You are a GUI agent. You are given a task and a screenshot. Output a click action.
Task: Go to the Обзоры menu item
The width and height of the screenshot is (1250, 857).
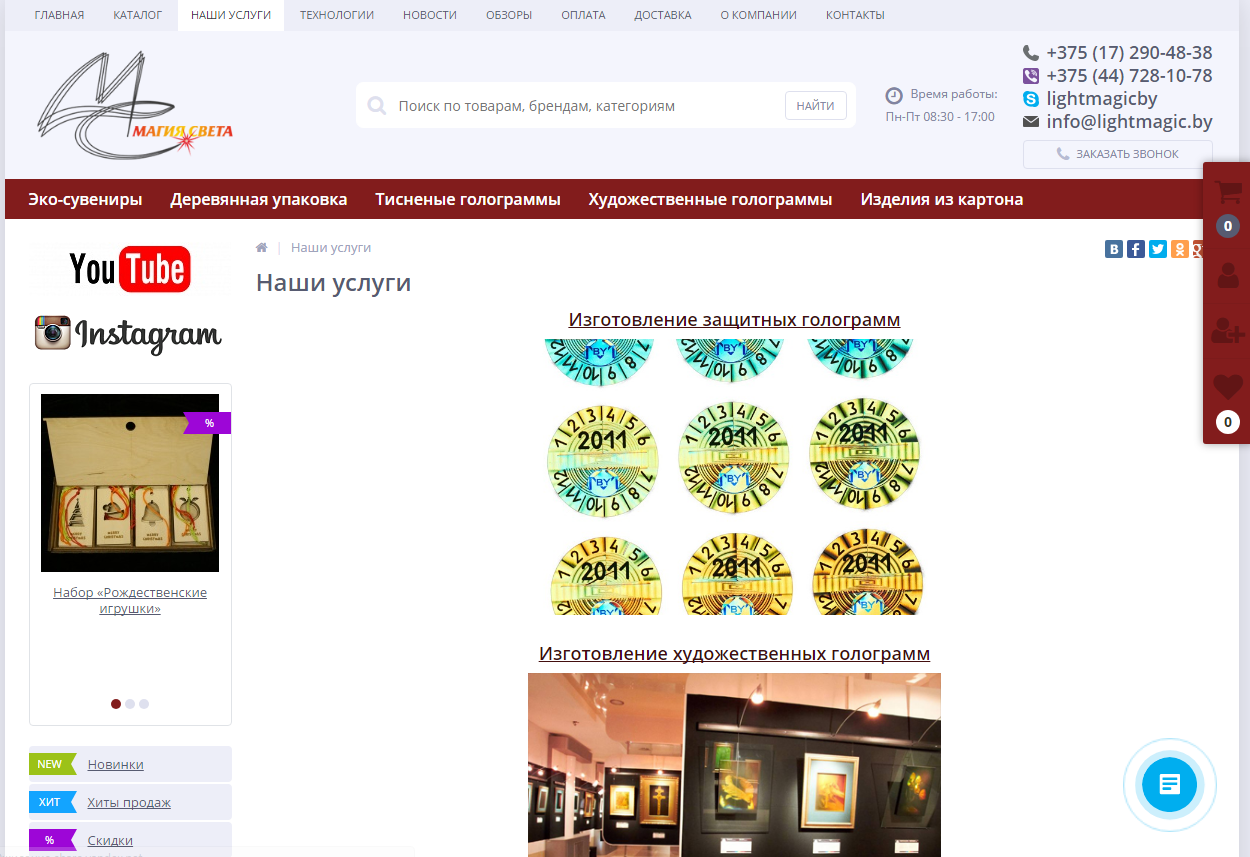509,15
